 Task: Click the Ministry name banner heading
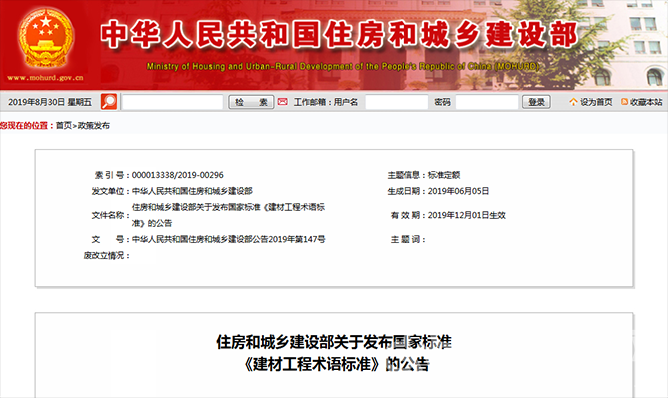tap(339, 35)
